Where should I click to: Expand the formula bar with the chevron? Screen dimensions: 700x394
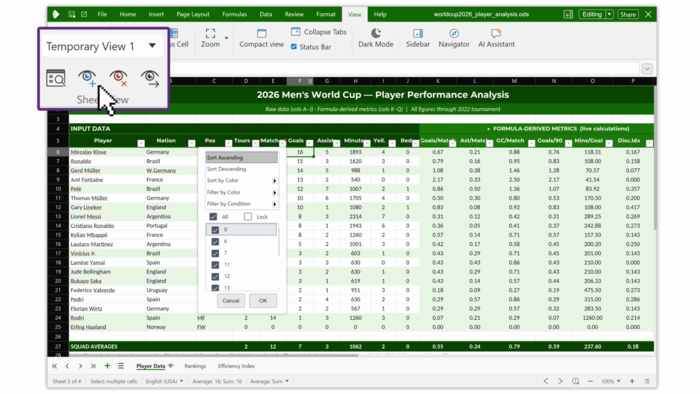tap(647, 69)
